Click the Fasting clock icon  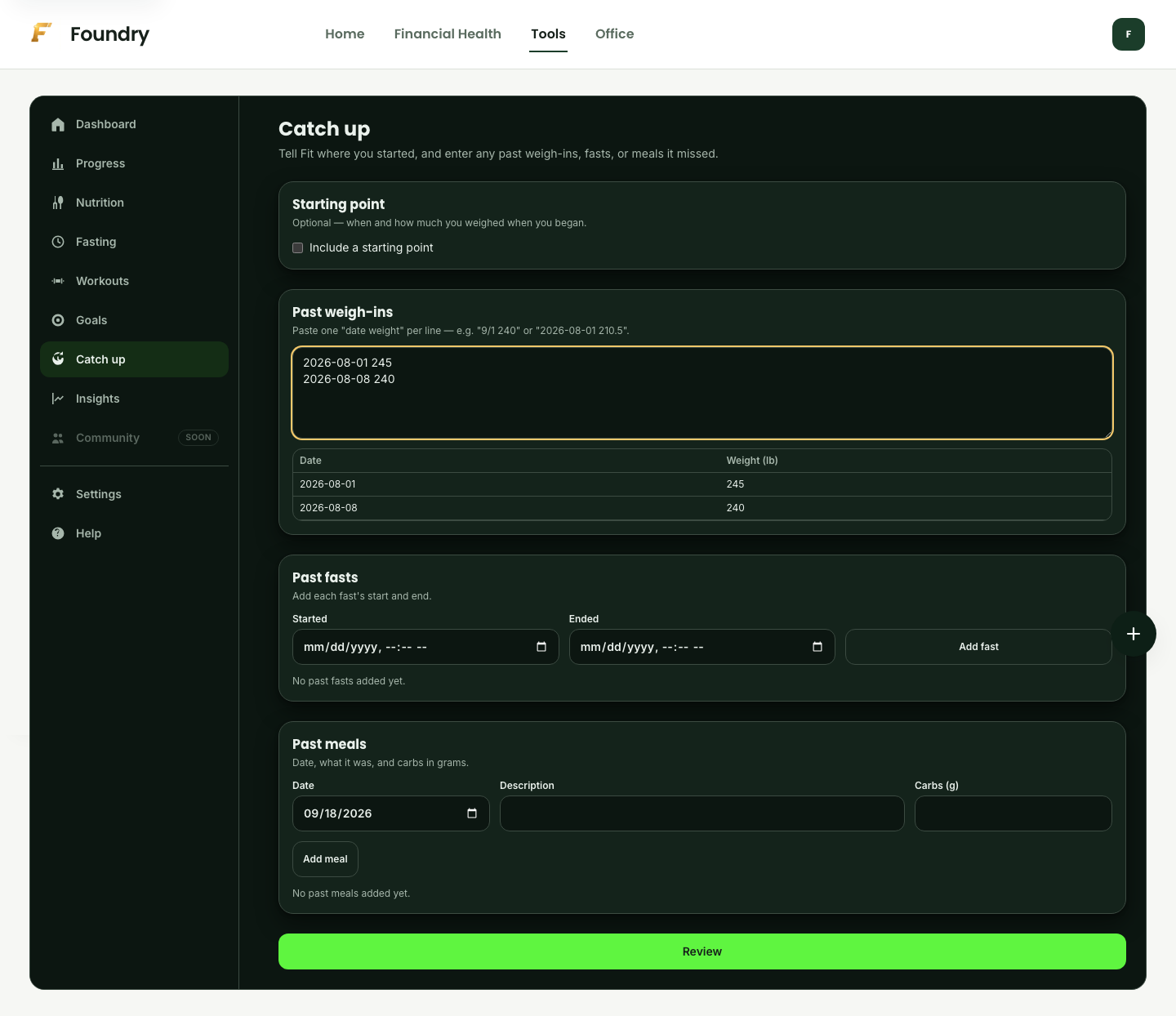pos(58,242)
